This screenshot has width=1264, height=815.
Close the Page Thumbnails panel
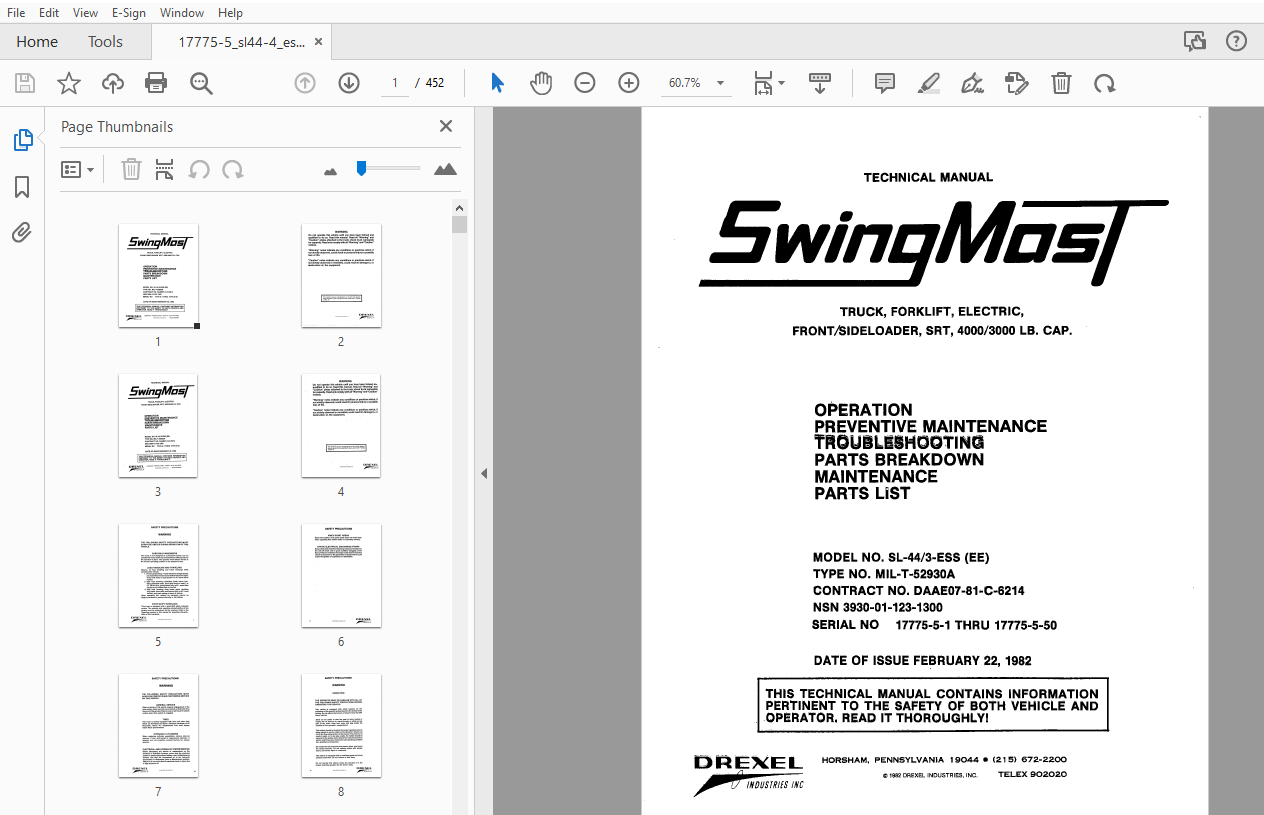click(x=446, y=126)
